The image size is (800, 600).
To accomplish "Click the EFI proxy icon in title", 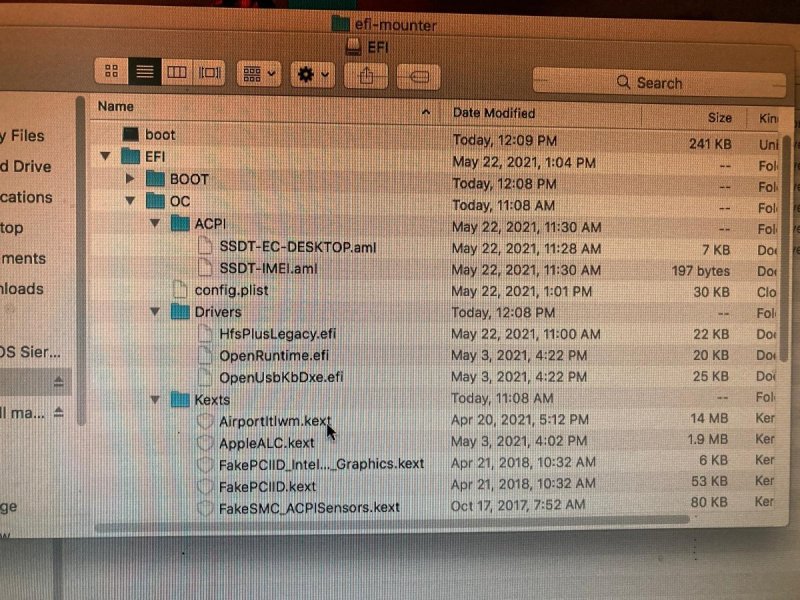I will [x=353, y=47].
